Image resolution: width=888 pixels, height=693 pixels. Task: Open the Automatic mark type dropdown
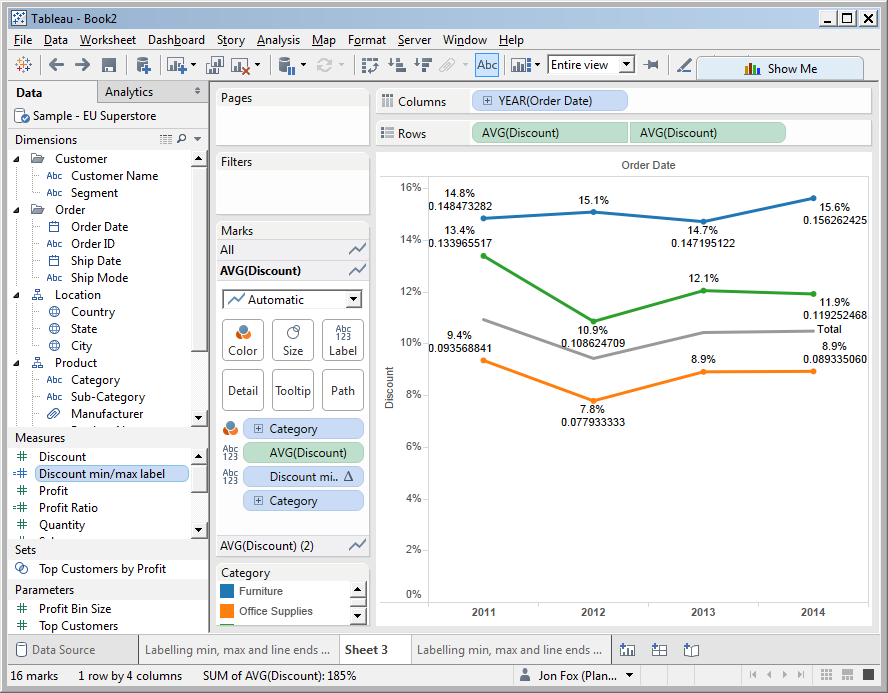point(291,299)
